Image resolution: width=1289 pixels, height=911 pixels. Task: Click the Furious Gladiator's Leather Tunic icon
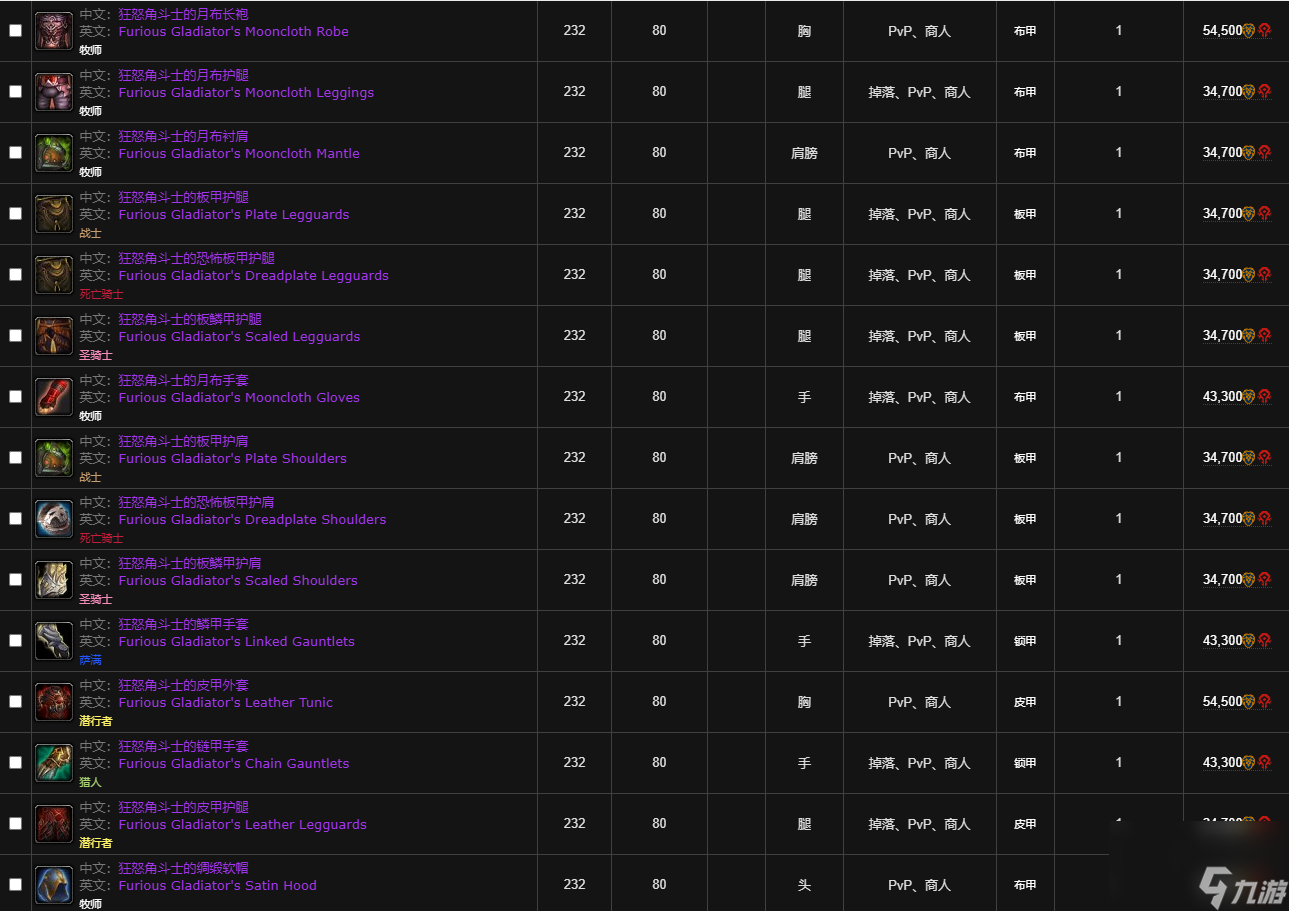(x=54, y=702)
